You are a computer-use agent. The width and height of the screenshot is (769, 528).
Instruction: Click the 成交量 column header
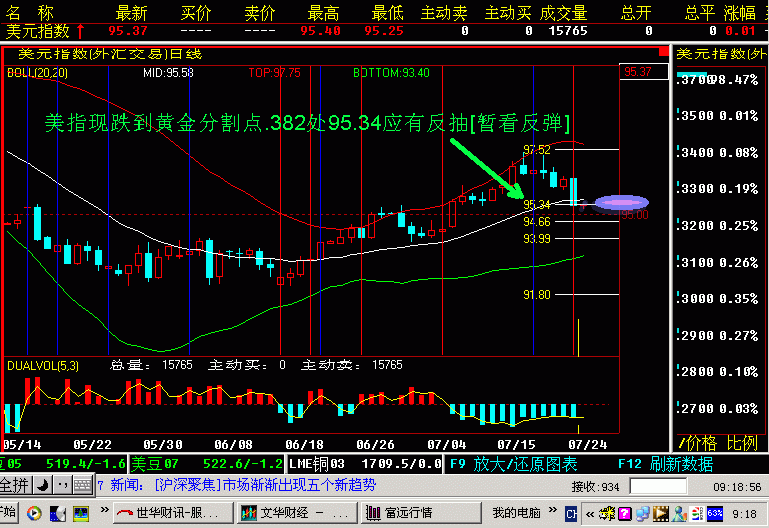[564, 13]
